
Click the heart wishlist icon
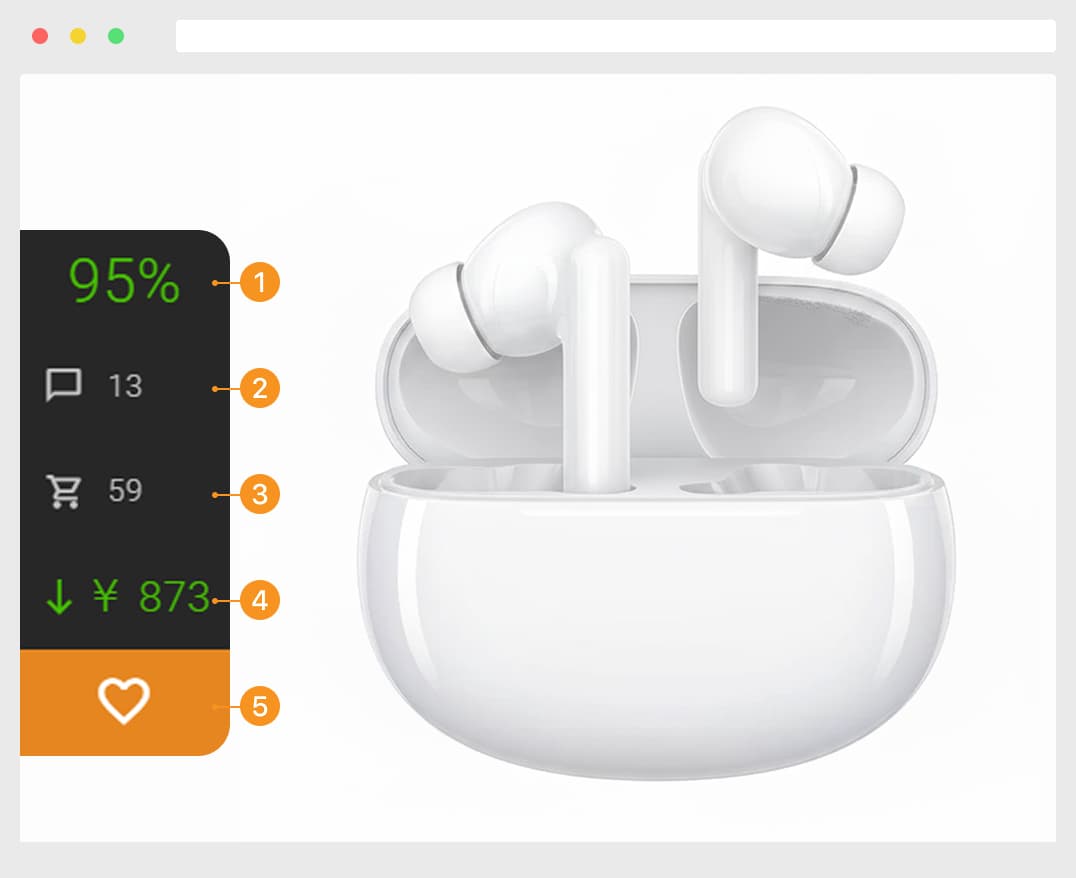coord(124,701)
